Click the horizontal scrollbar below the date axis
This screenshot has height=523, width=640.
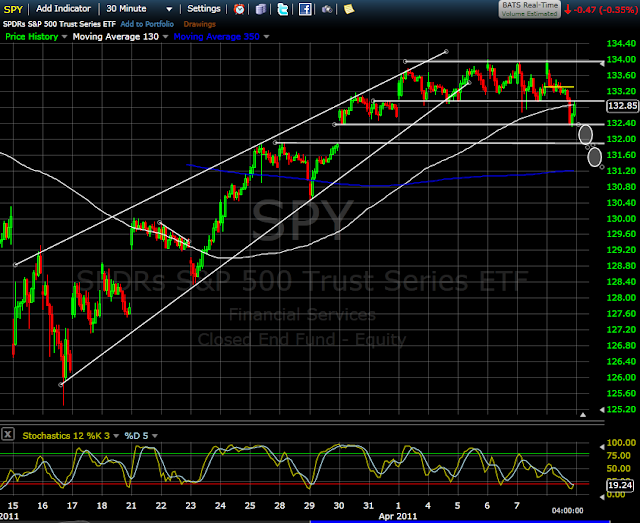tap(460, 521)
